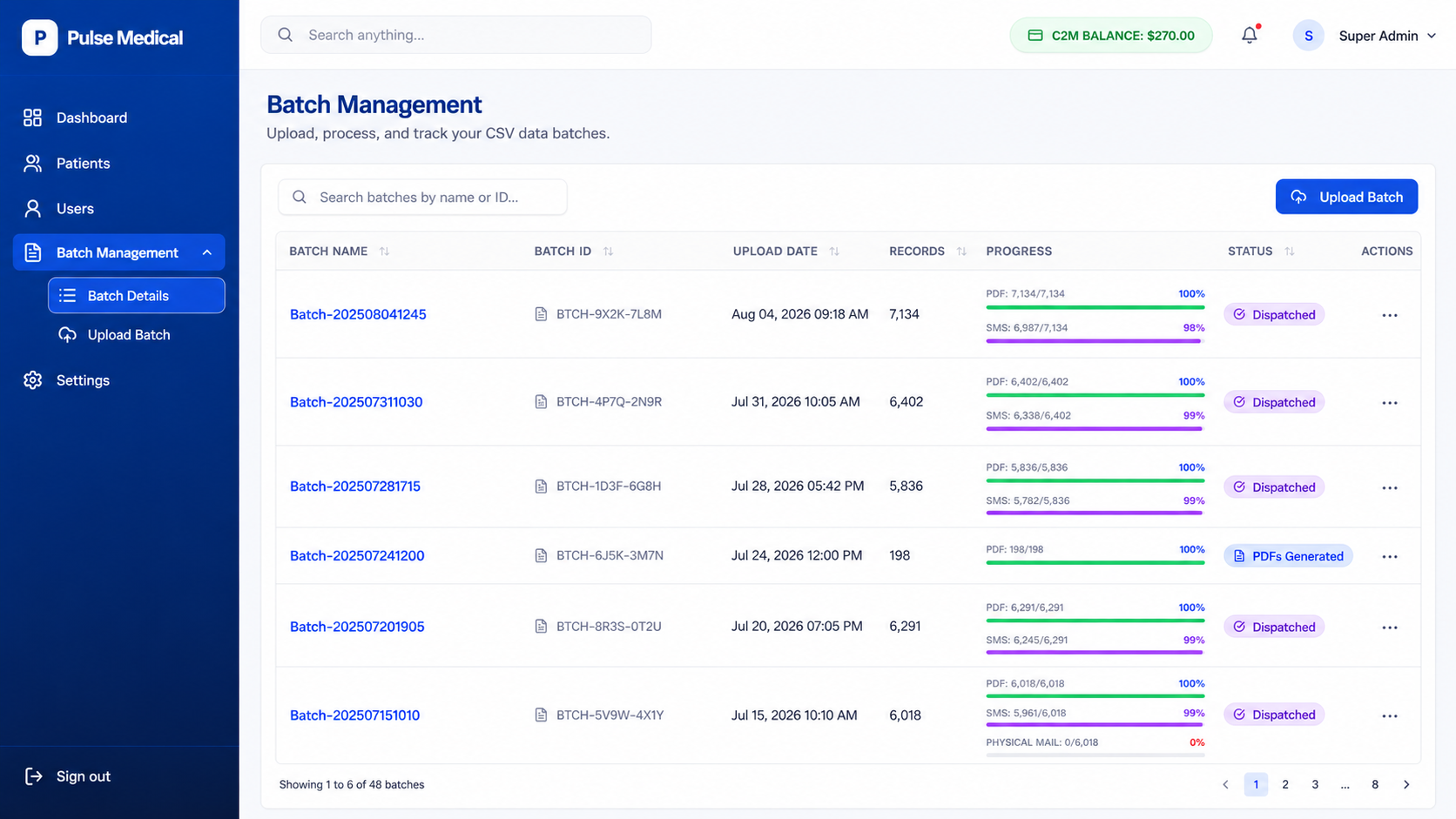
Task: Open notifications bell
Action: point(1250,35)
